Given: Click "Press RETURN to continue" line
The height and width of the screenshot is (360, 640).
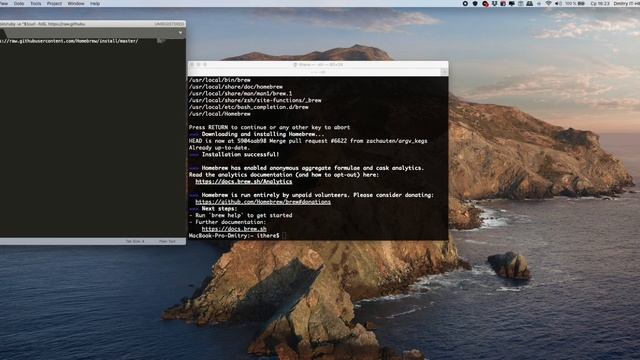Looking at the screenshot, I should pos(269,127).
